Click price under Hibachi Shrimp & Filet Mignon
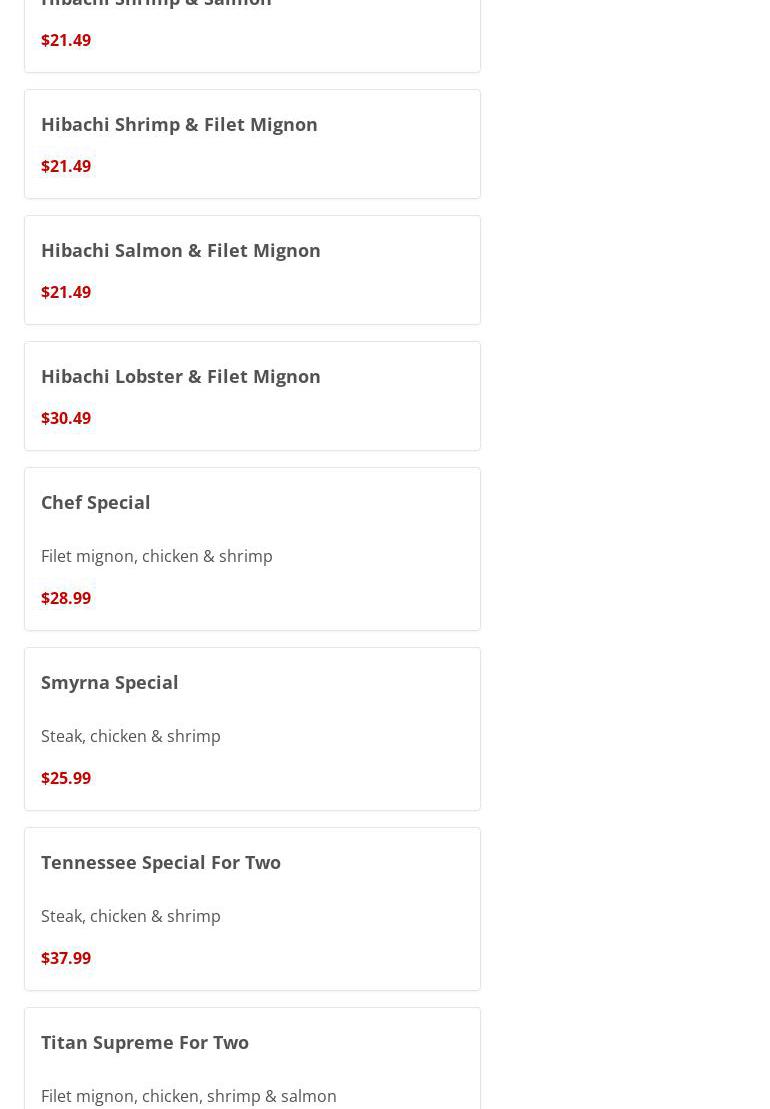 click(66, 166)
